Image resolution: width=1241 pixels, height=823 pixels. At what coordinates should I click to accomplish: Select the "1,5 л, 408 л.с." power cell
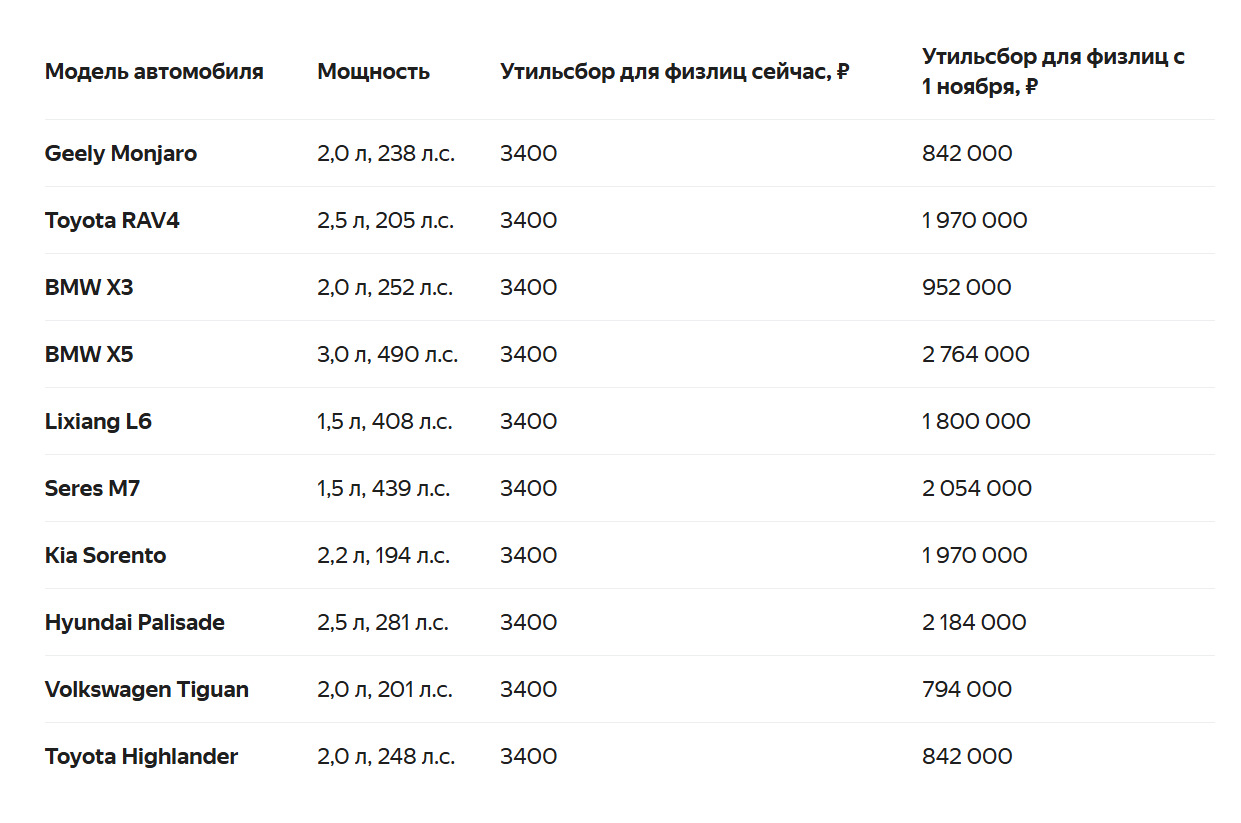click(x=385, y=422)
